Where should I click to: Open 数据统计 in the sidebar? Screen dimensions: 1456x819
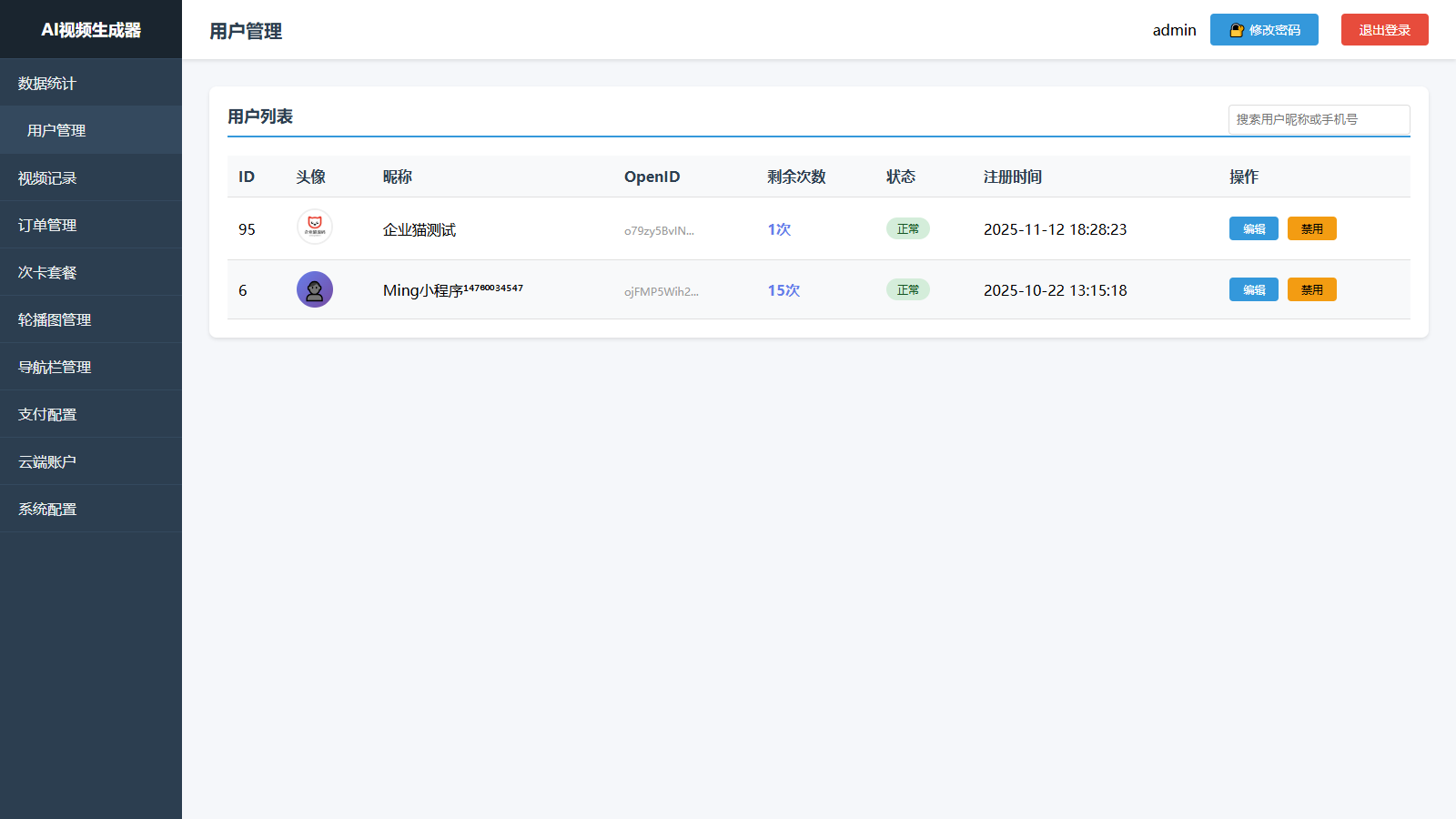coord(47,83)
